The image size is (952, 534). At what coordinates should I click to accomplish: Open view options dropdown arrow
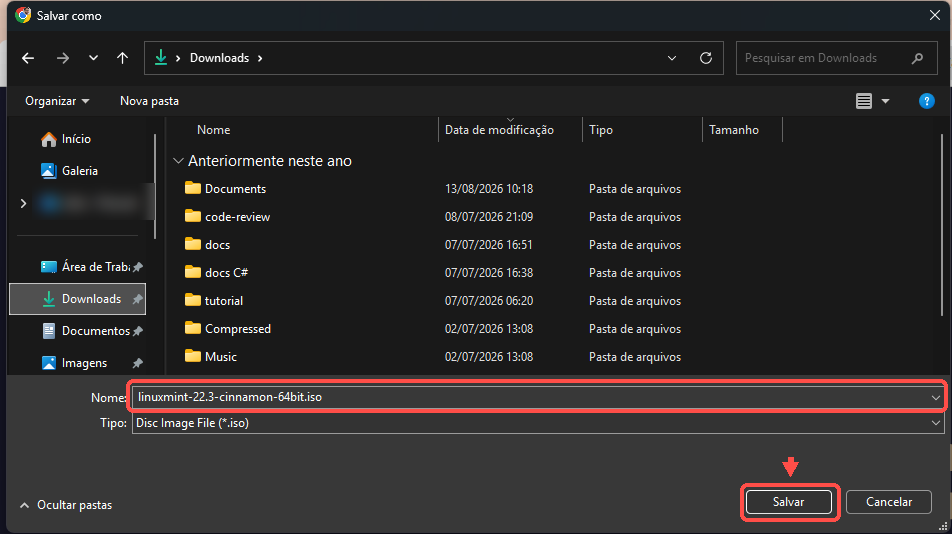pyautogui.click(x=885, y=101)
